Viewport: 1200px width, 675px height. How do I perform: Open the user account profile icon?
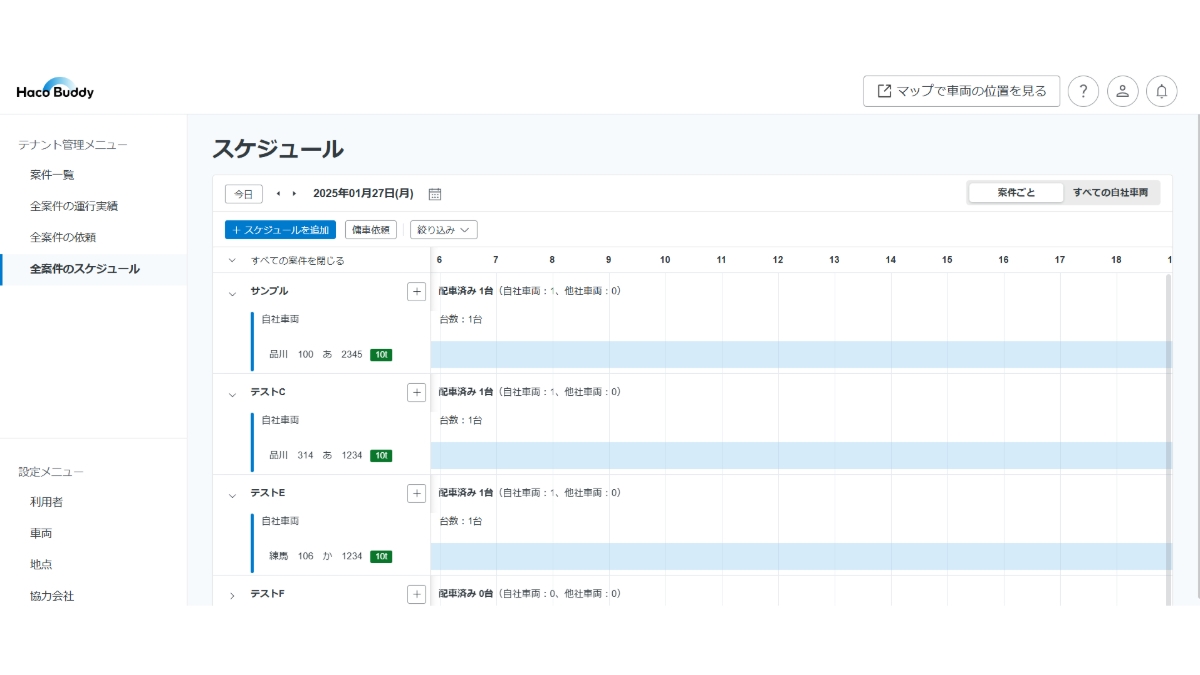1122,91
